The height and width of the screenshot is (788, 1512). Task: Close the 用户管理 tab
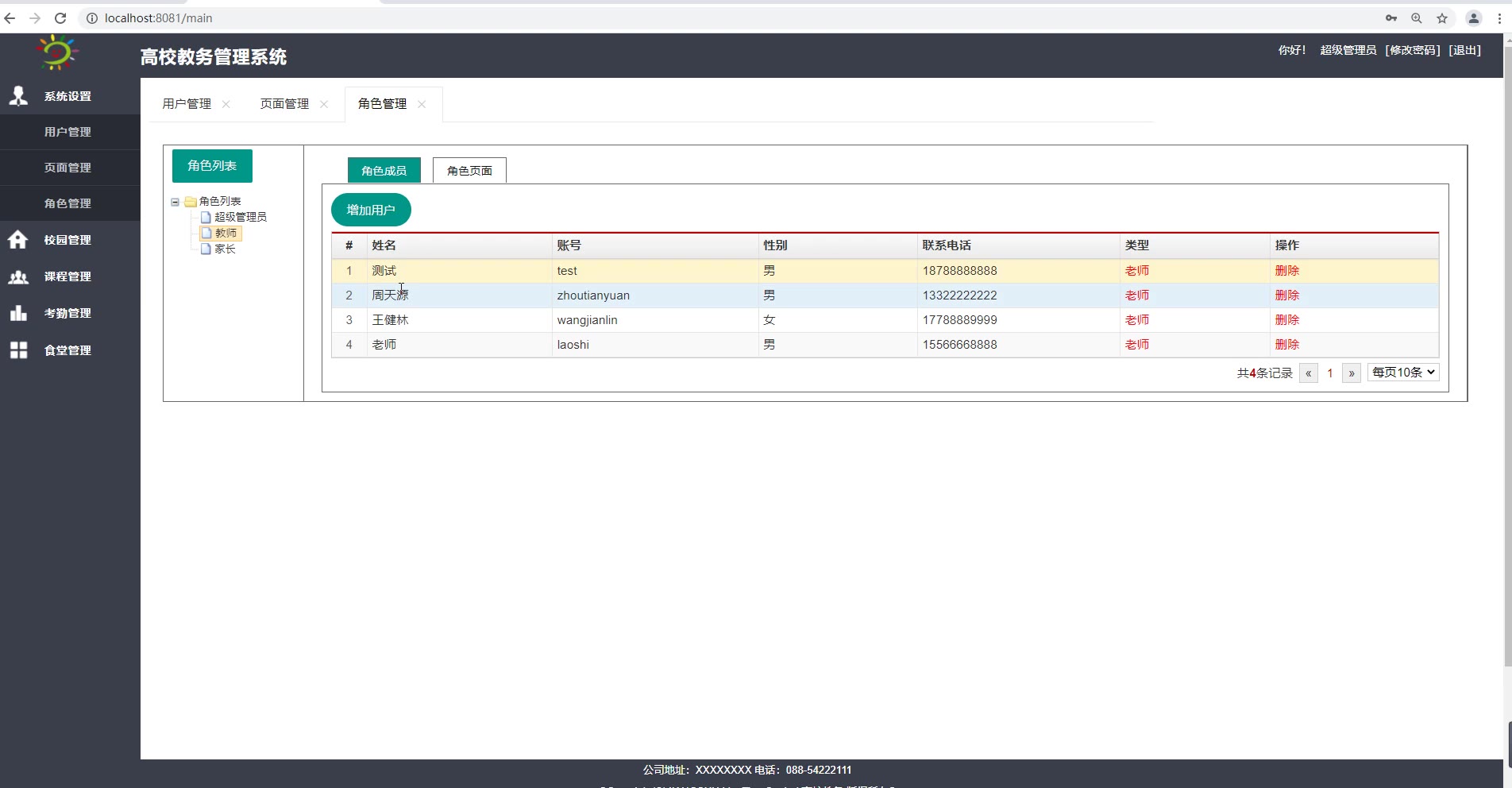226,104
